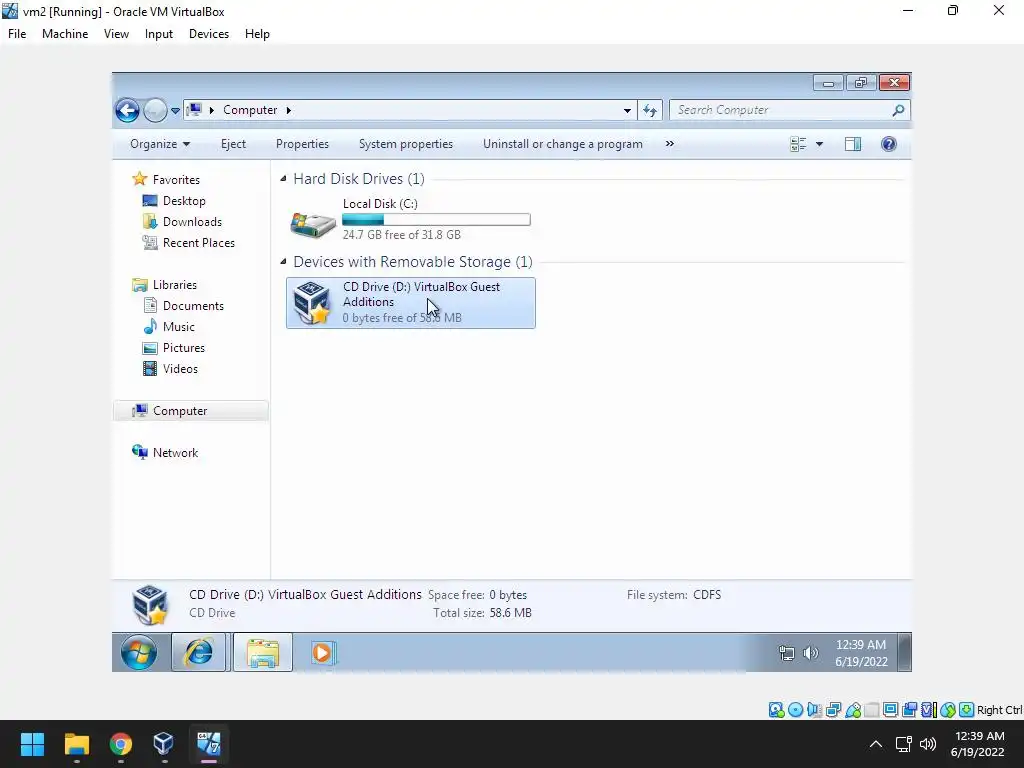Click the Explorer back arrow button
This screenshot has height=768, width=1024.
[127, 110]
